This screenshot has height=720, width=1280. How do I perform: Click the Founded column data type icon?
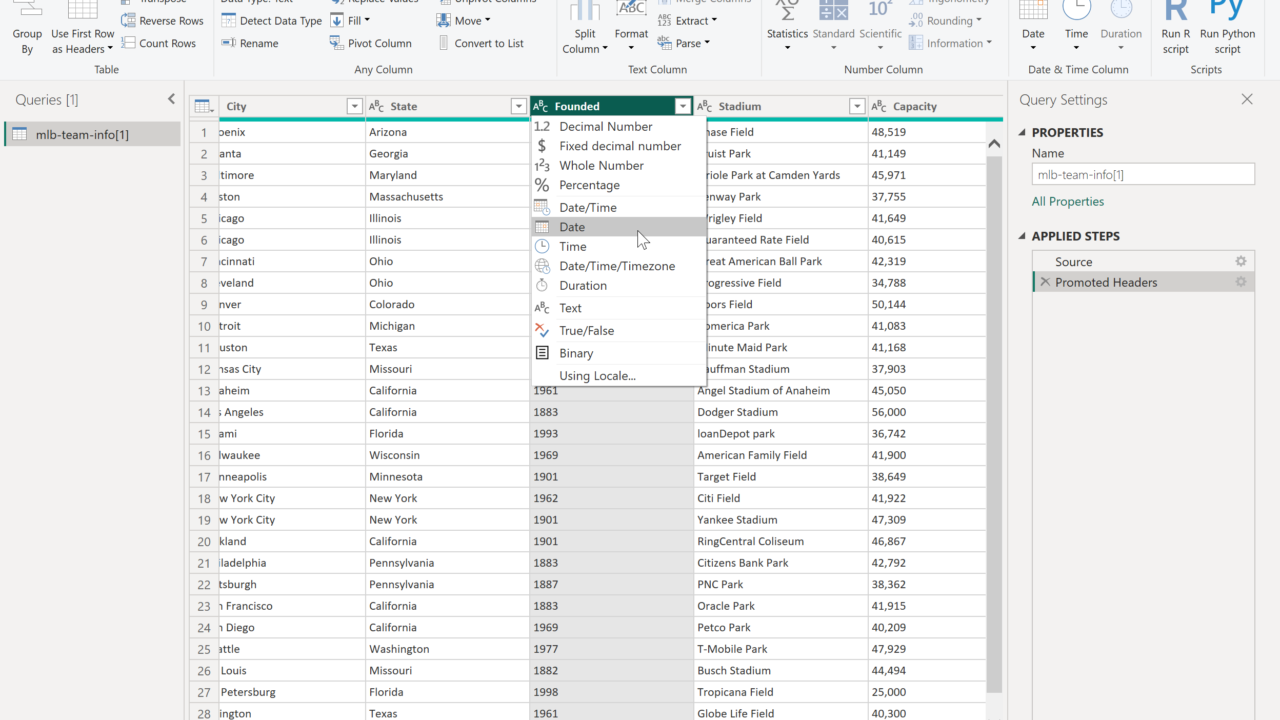pos(541,107)
